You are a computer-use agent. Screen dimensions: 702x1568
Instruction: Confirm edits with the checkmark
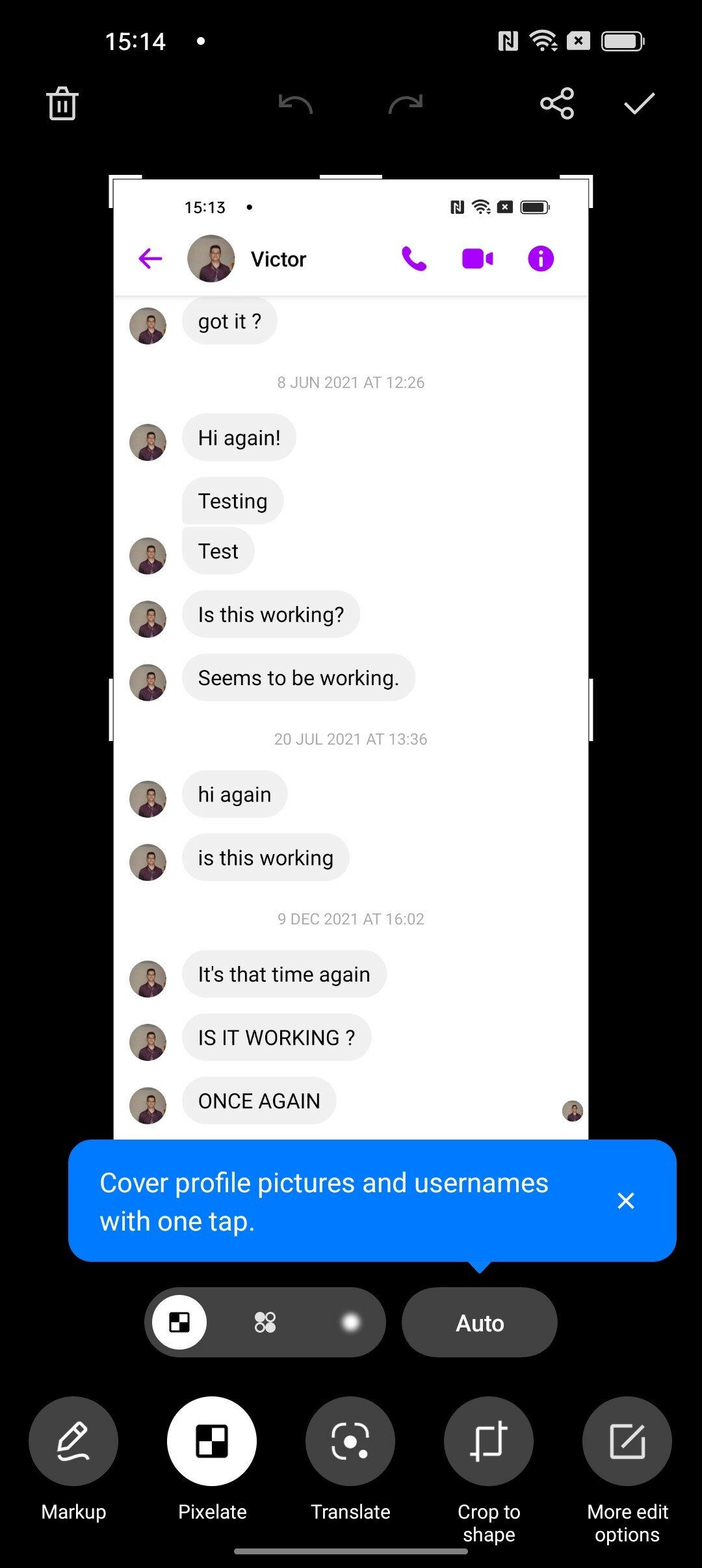640,103
